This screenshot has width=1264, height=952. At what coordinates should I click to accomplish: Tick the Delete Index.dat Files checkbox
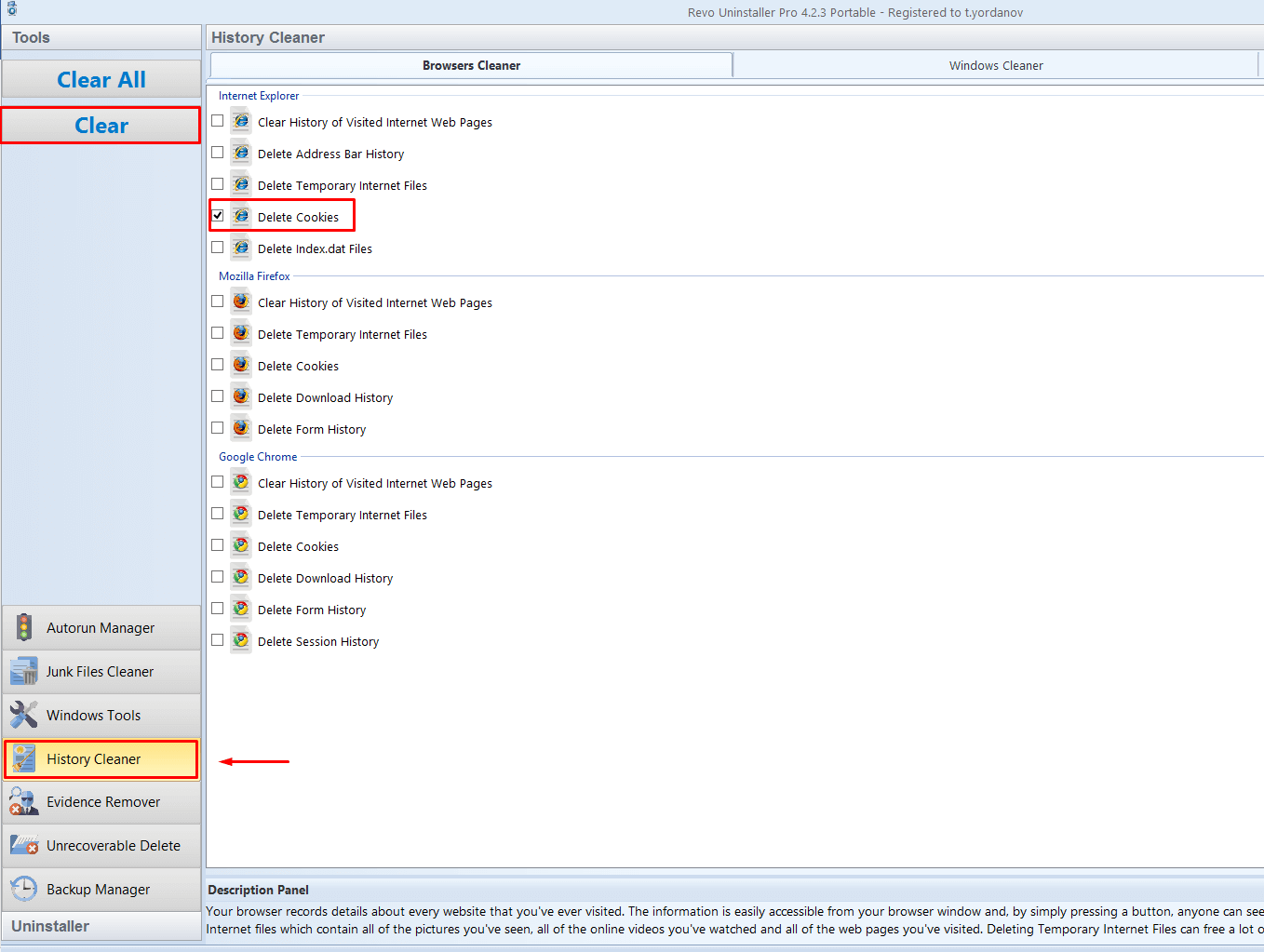218,248
